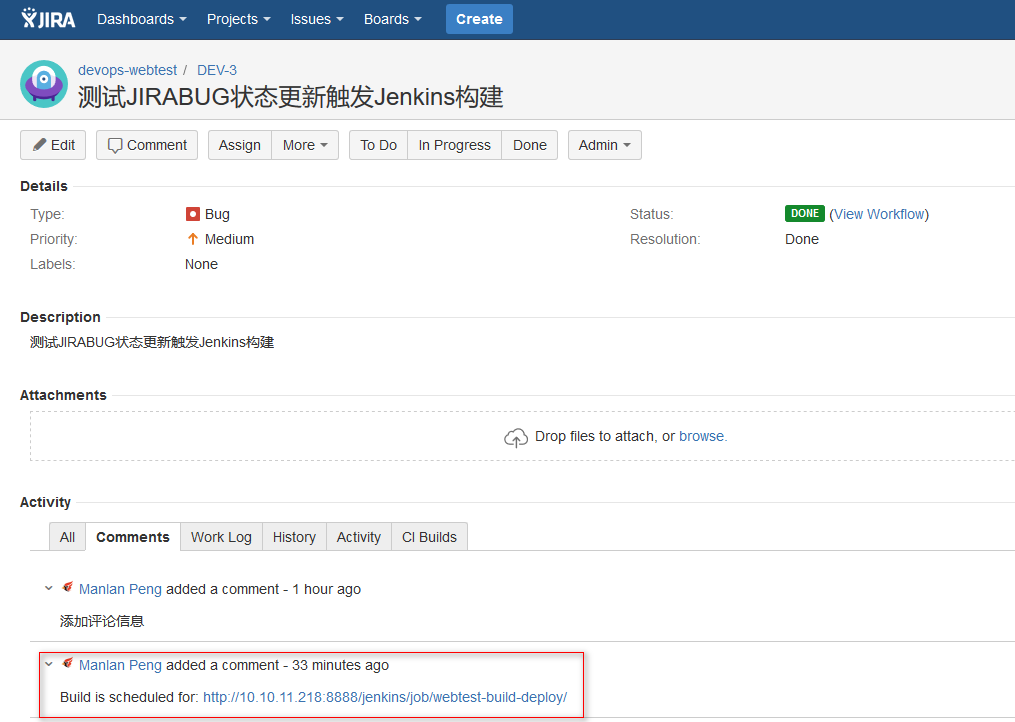Open the More dropdown
This screenshot has height=722, width=1015.
pos(304,144)
